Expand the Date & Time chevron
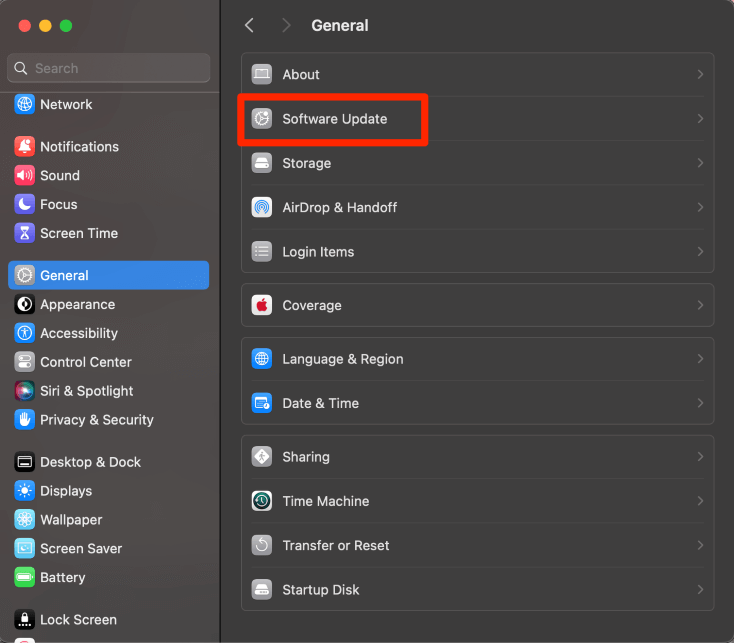This screenshot has height=643, width=734. [x=700, y=403]
